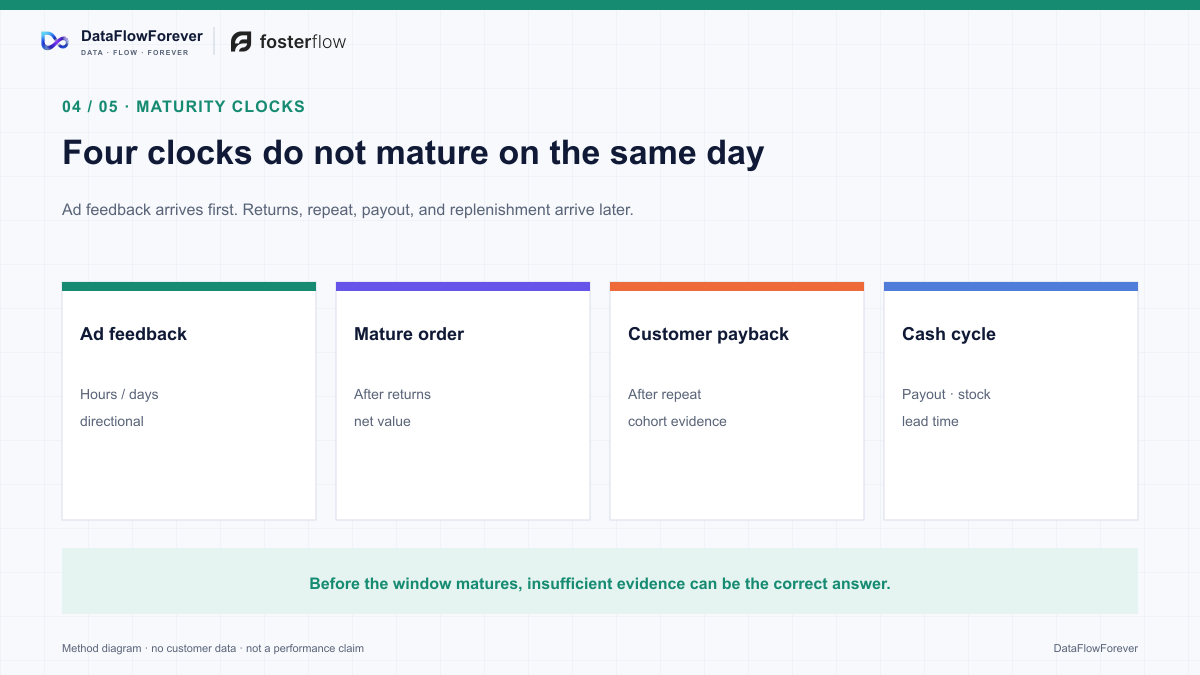Click the fosterflow wordmark
The image size is (1200, 675).
(x=303, y=42)
